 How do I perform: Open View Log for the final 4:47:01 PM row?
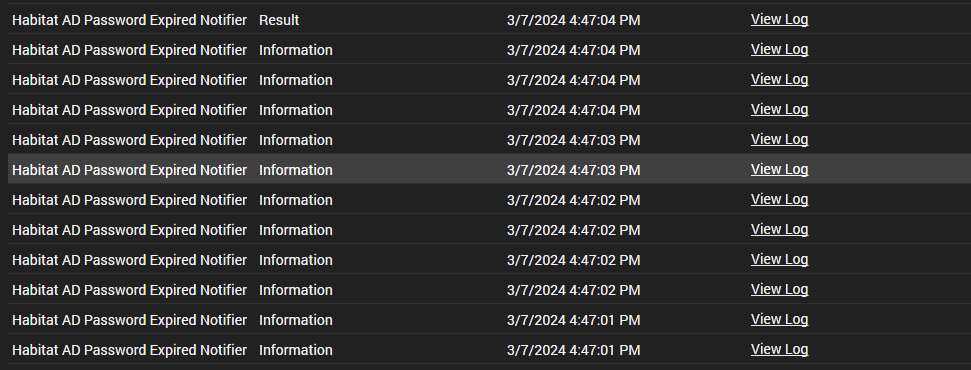tap(779, 350)
